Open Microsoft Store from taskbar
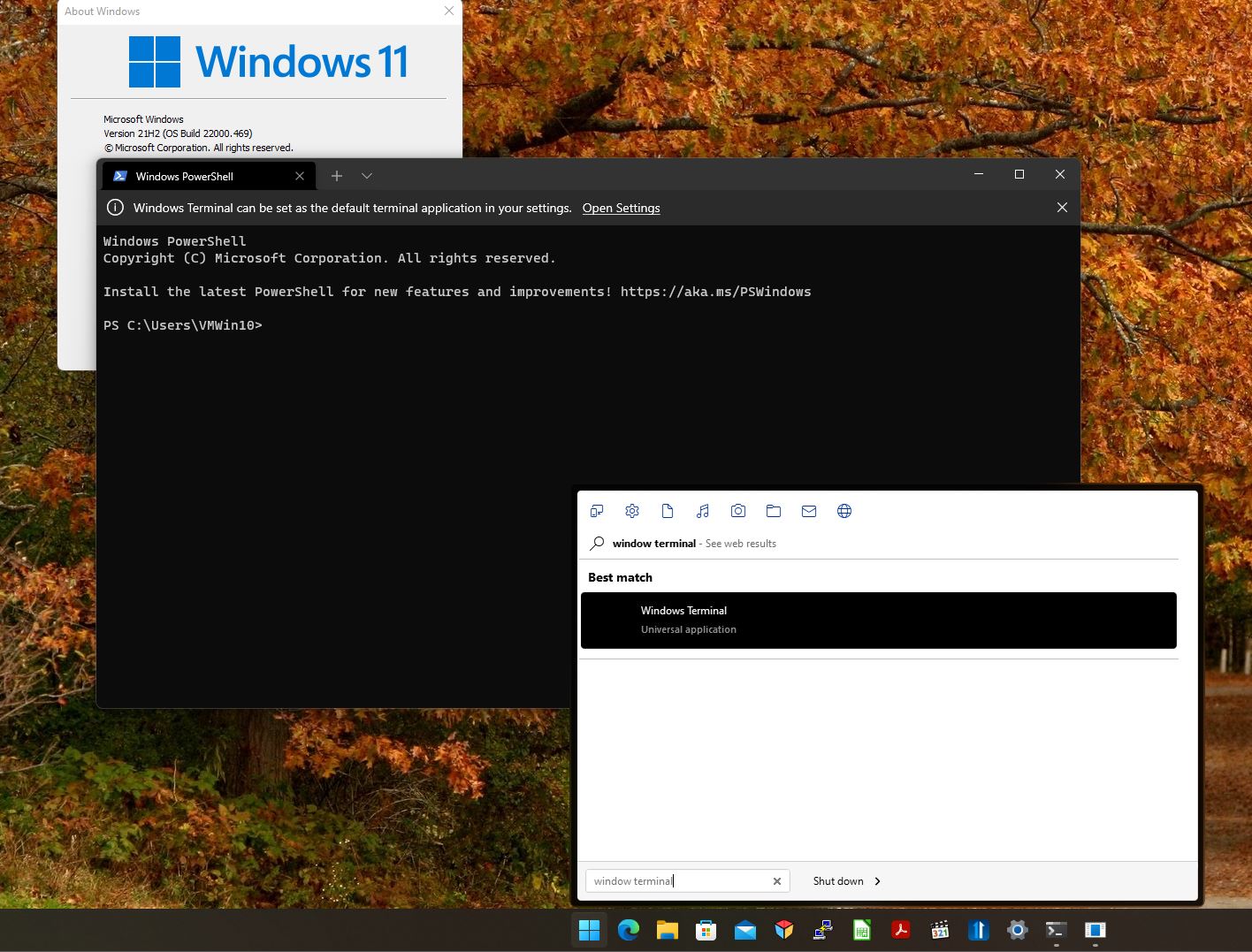 (706, 930)
